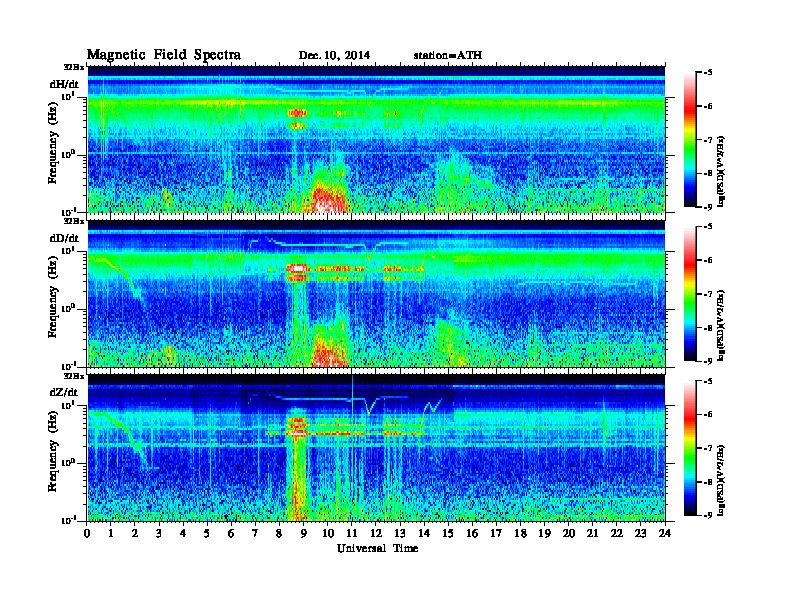Image resolution: width=792 pixels, height=612 pixels.
Task: Click the "Universal Time" axis title
Action: coord(377,548)
